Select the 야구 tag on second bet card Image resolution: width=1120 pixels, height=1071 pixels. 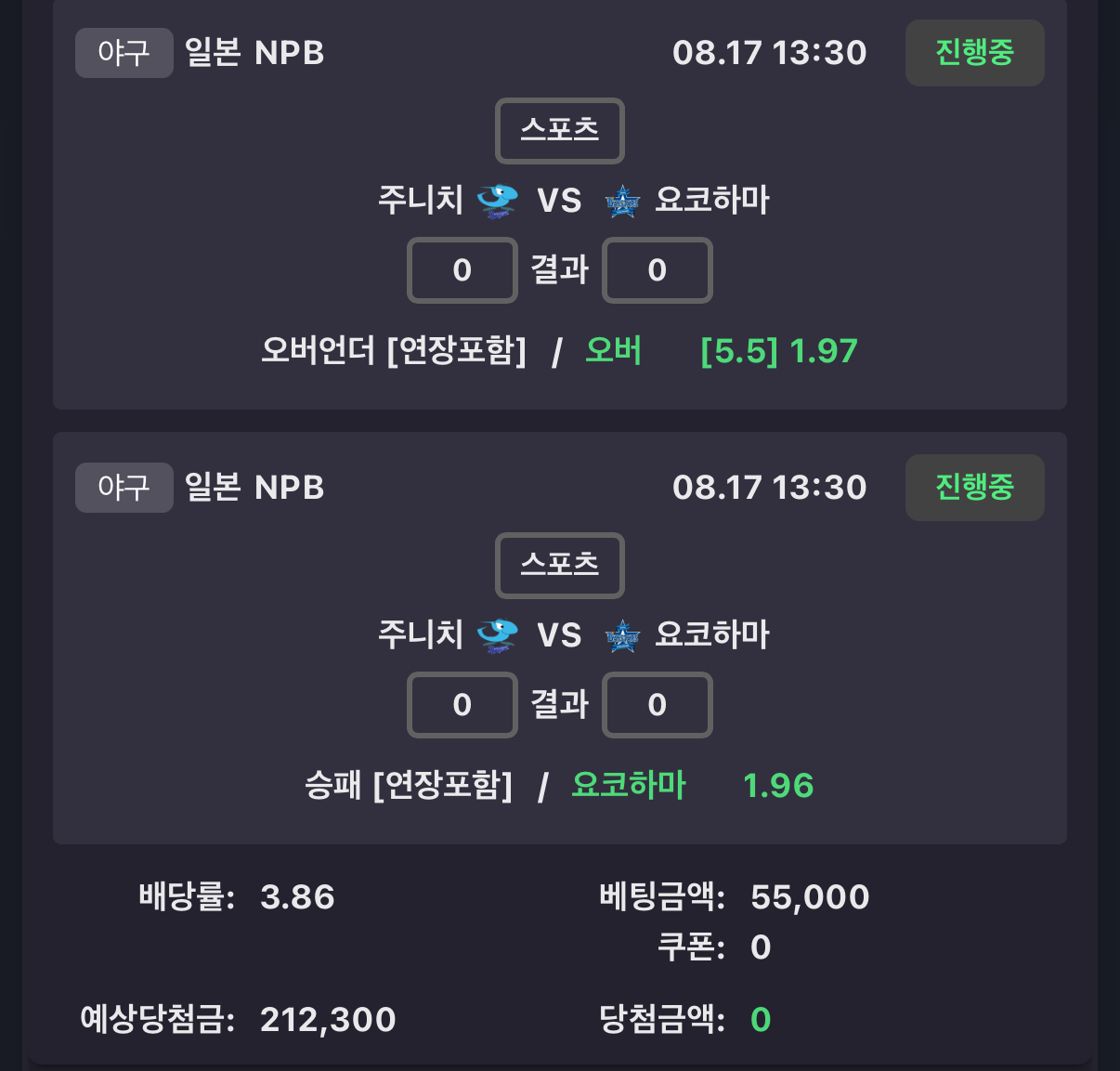click(124, 488)
